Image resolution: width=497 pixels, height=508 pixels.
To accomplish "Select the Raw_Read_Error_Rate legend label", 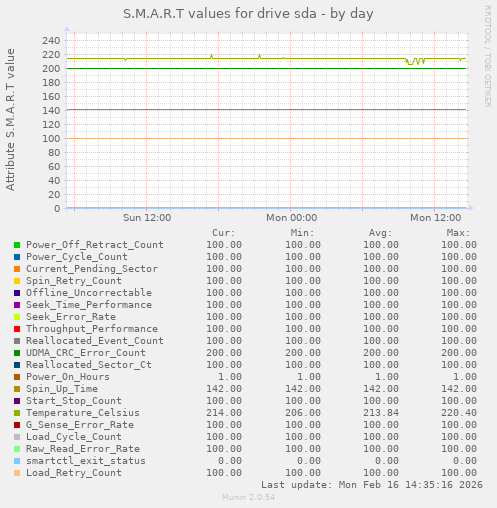I will [x=83, y=449].
